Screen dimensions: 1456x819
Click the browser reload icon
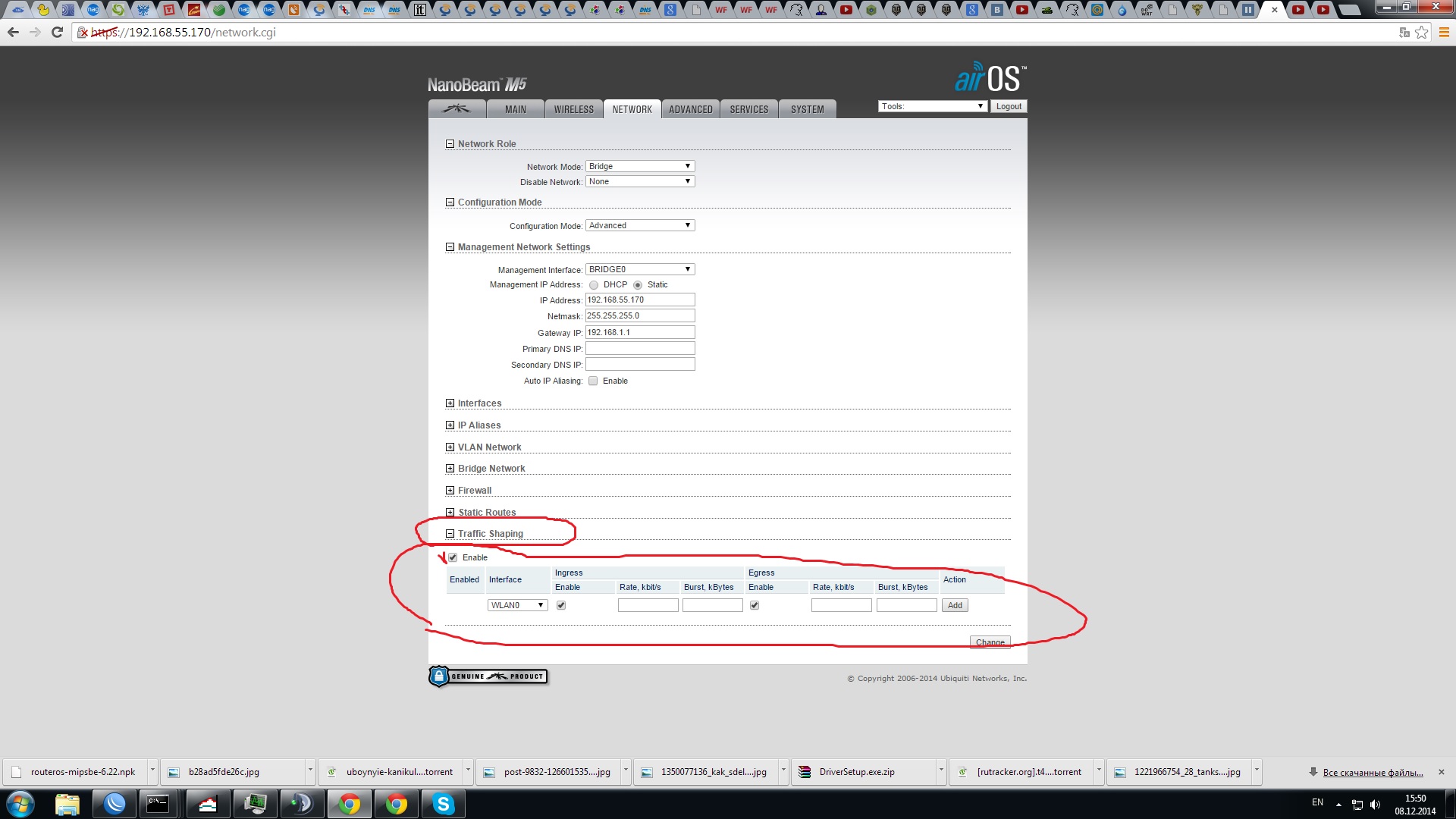click(x=57, y=33)
